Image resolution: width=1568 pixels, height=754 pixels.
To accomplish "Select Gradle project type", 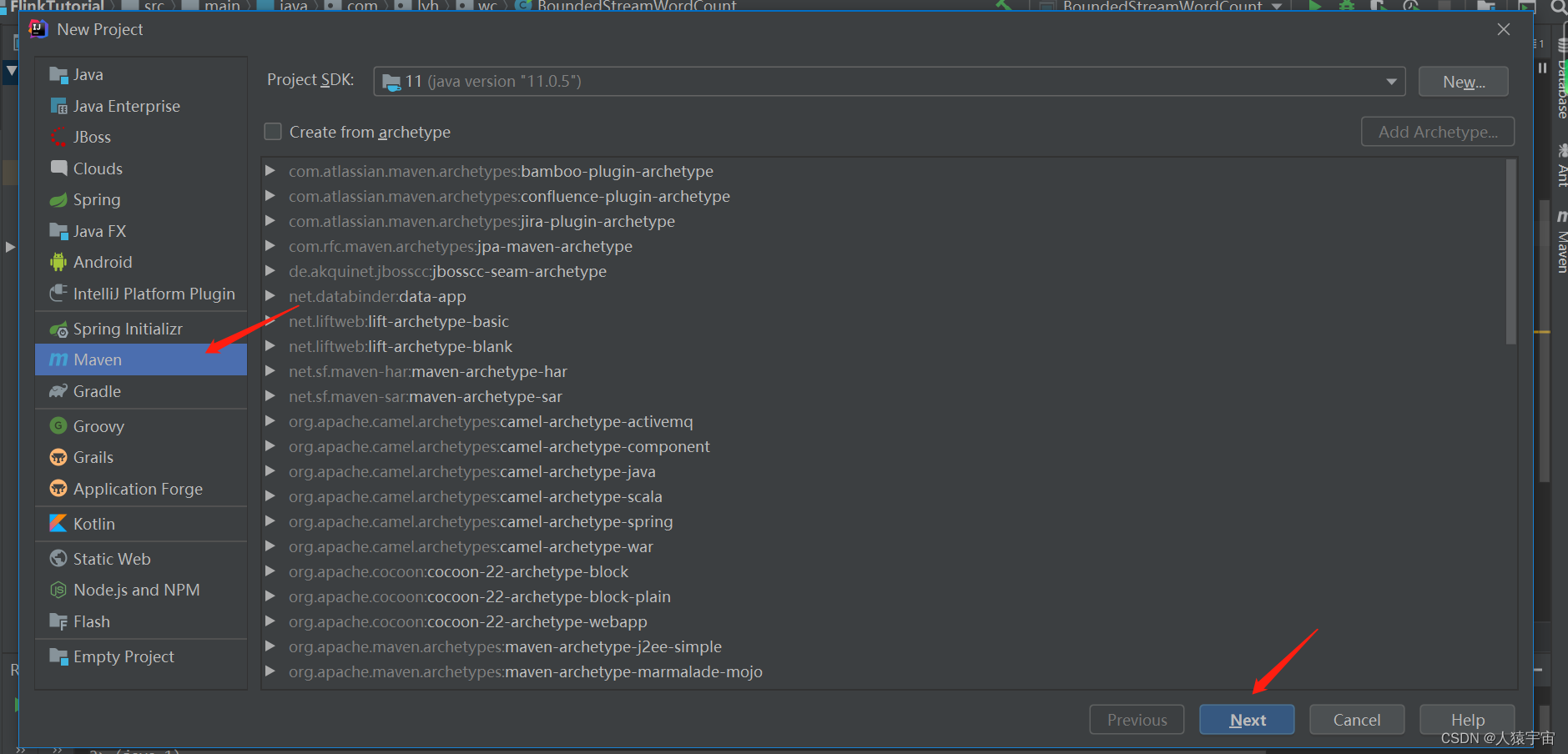I will coord(141,391).
